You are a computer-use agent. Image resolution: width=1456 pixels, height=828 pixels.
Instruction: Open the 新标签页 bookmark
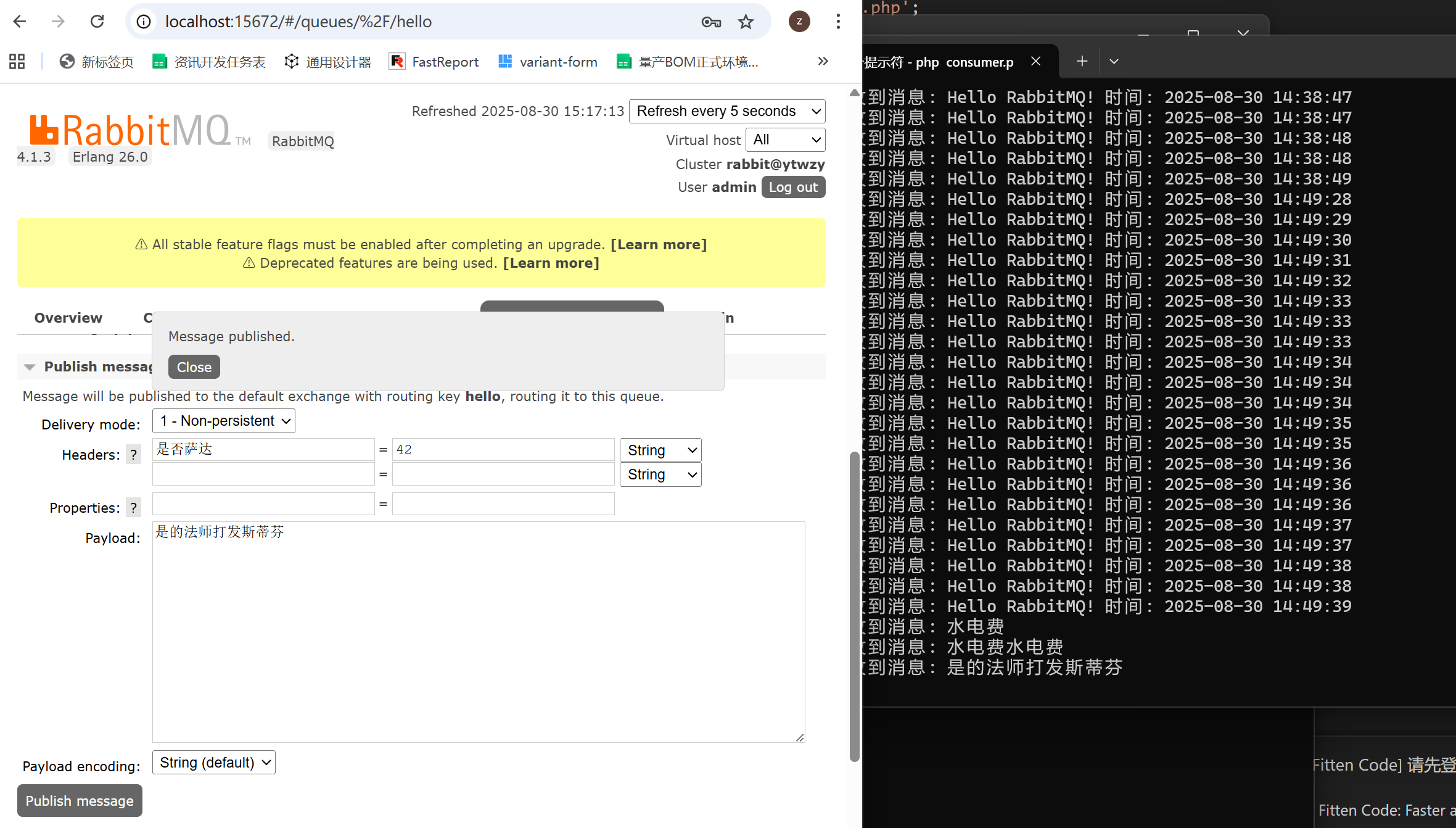[x=97, y=62]
